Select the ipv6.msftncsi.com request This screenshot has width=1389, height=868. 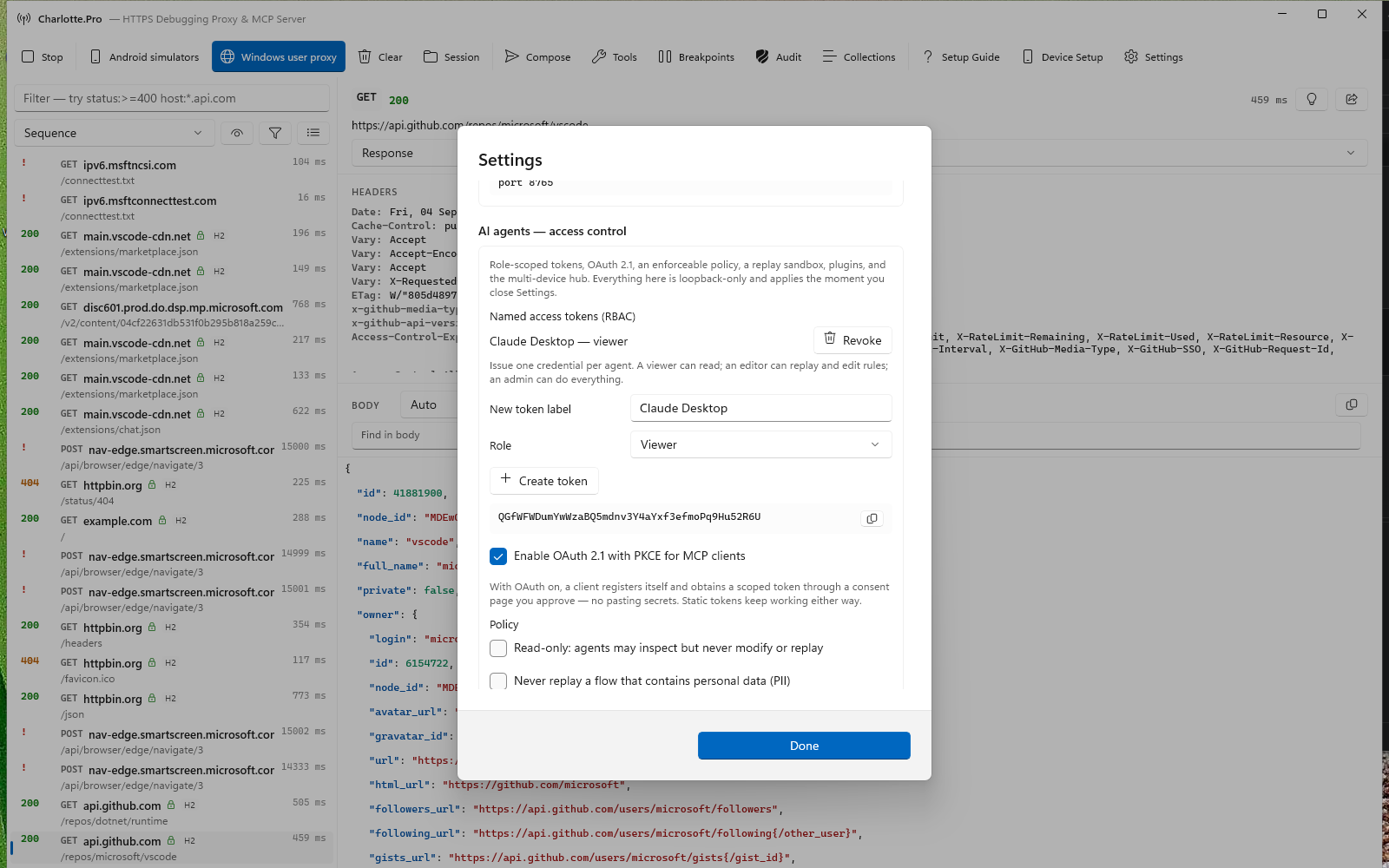pos(172,172)
